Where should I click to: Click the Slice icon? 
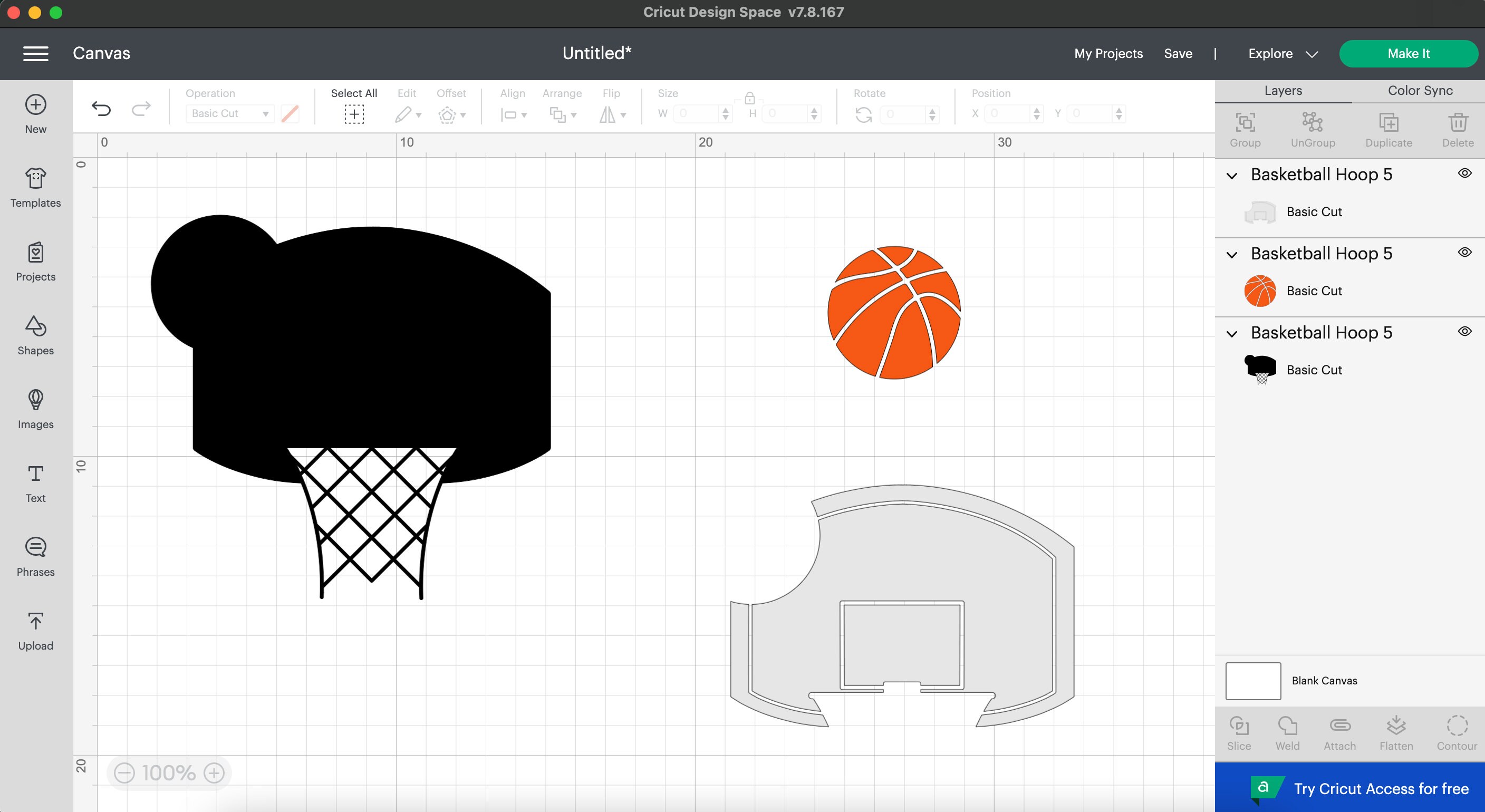(x=1239, y=731)
